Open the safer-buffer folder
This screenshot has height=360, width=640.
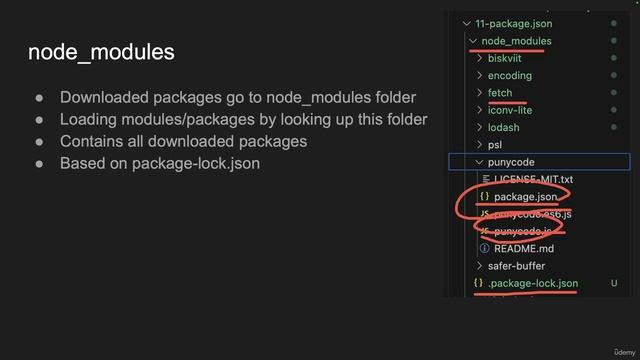[x=516, y=266]
